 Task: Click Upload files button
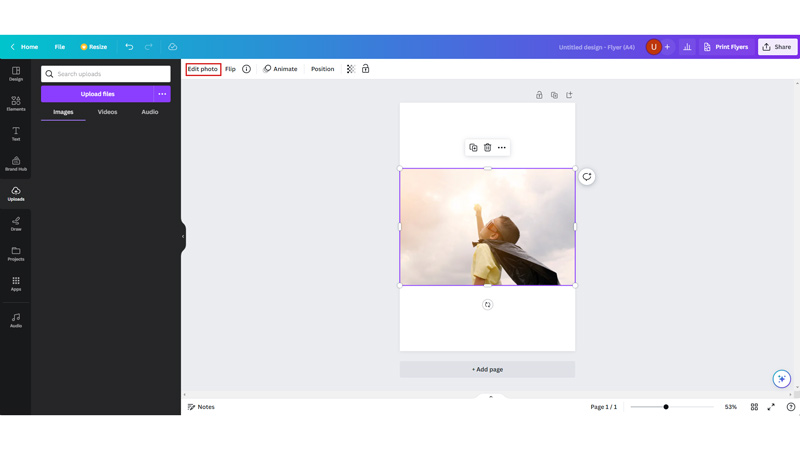click(x=97, y=94)
